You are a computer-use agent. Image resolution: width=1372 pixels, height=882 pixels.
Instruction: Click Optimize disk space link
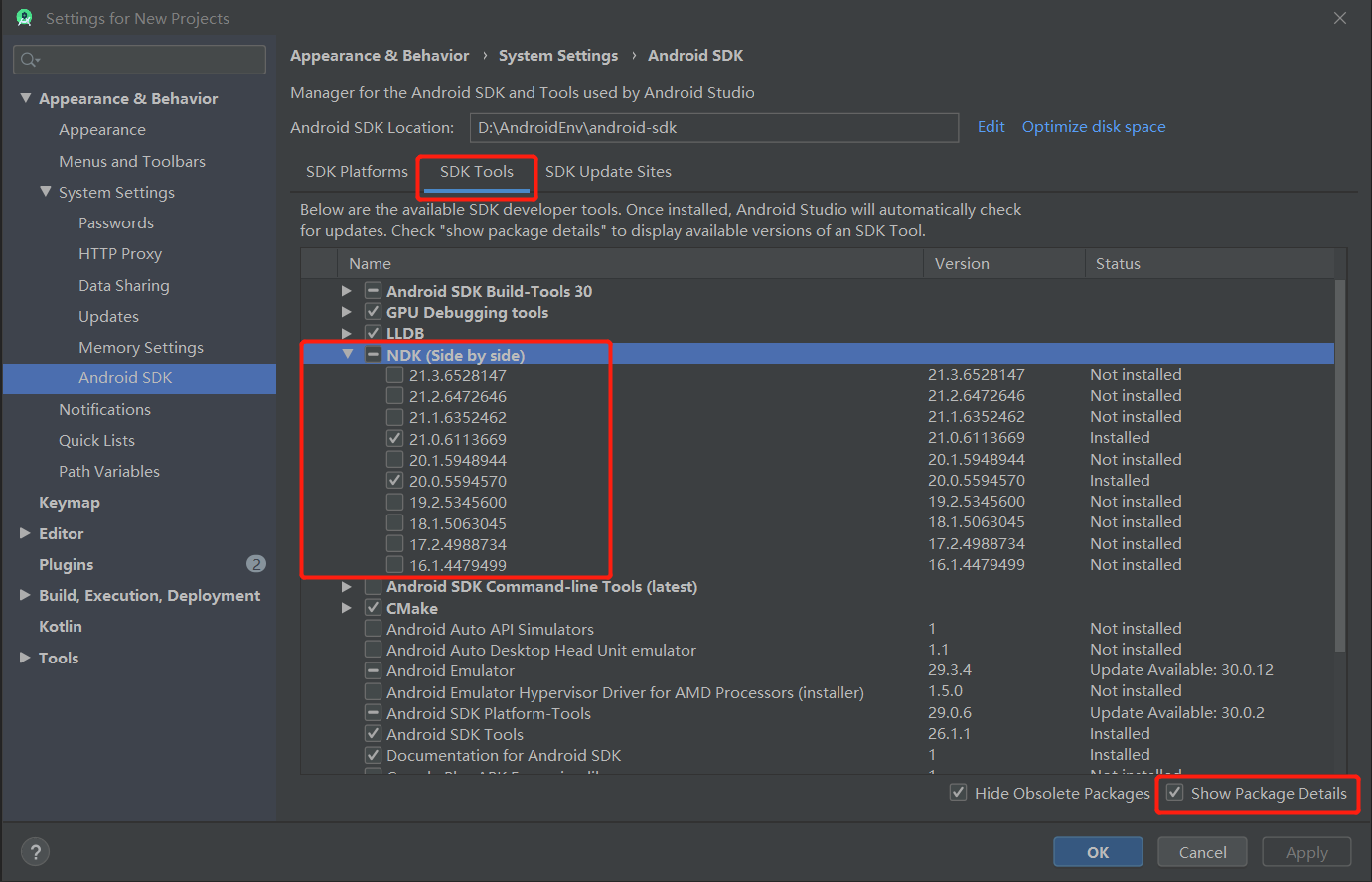[x=1094, y=127]
